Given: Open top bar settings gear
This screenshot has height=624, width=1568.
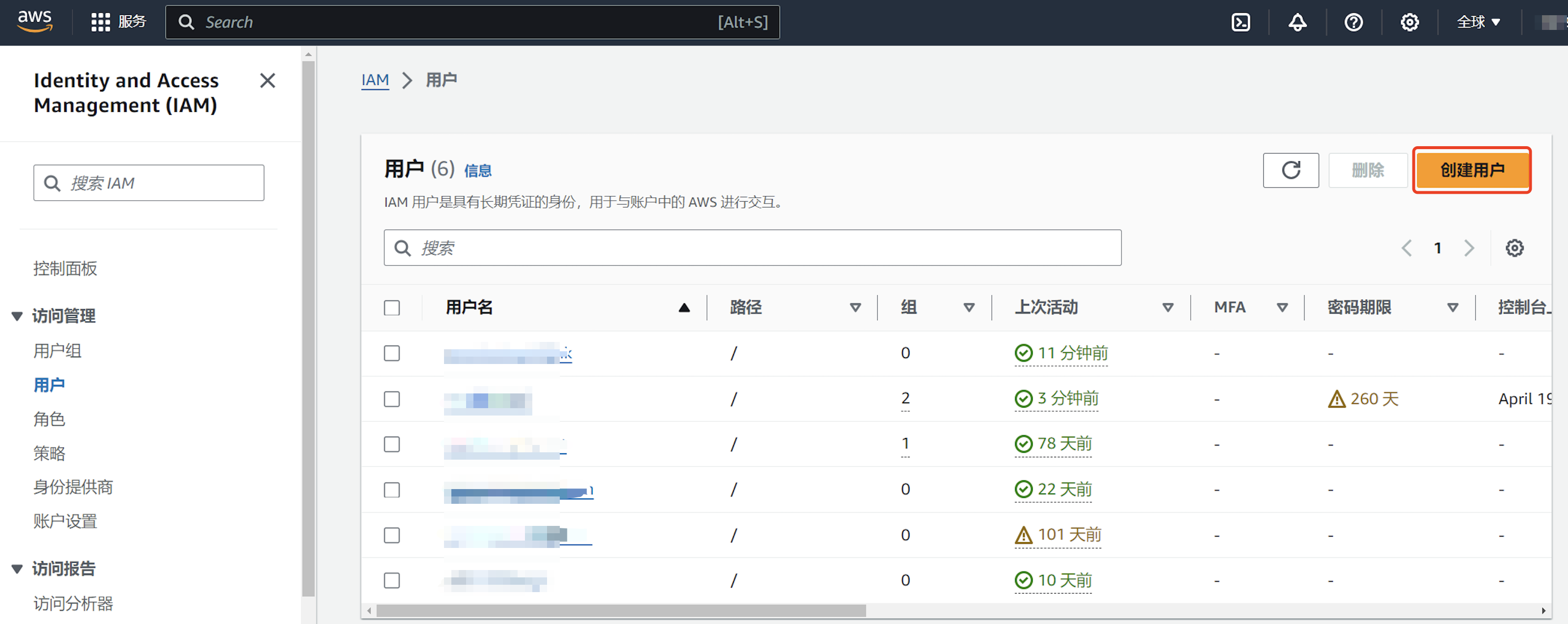Looking at the screenshot, I should pyautogui.click(x=1409, y=23).
